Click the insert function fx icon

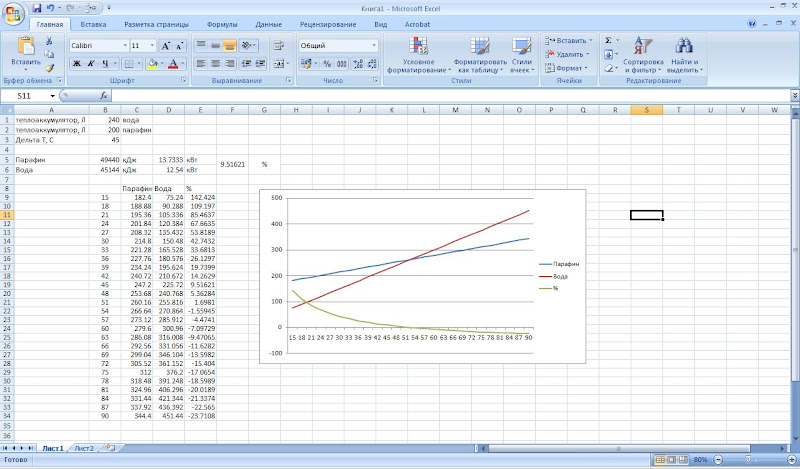[103, 96]
